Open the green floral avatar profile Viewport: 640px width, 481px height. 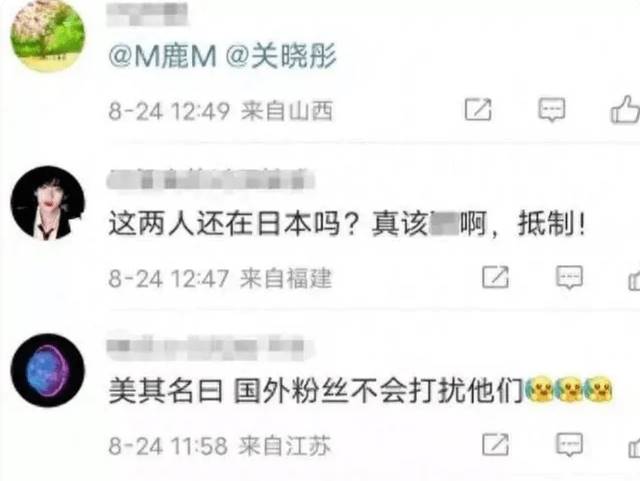point(48,36)
